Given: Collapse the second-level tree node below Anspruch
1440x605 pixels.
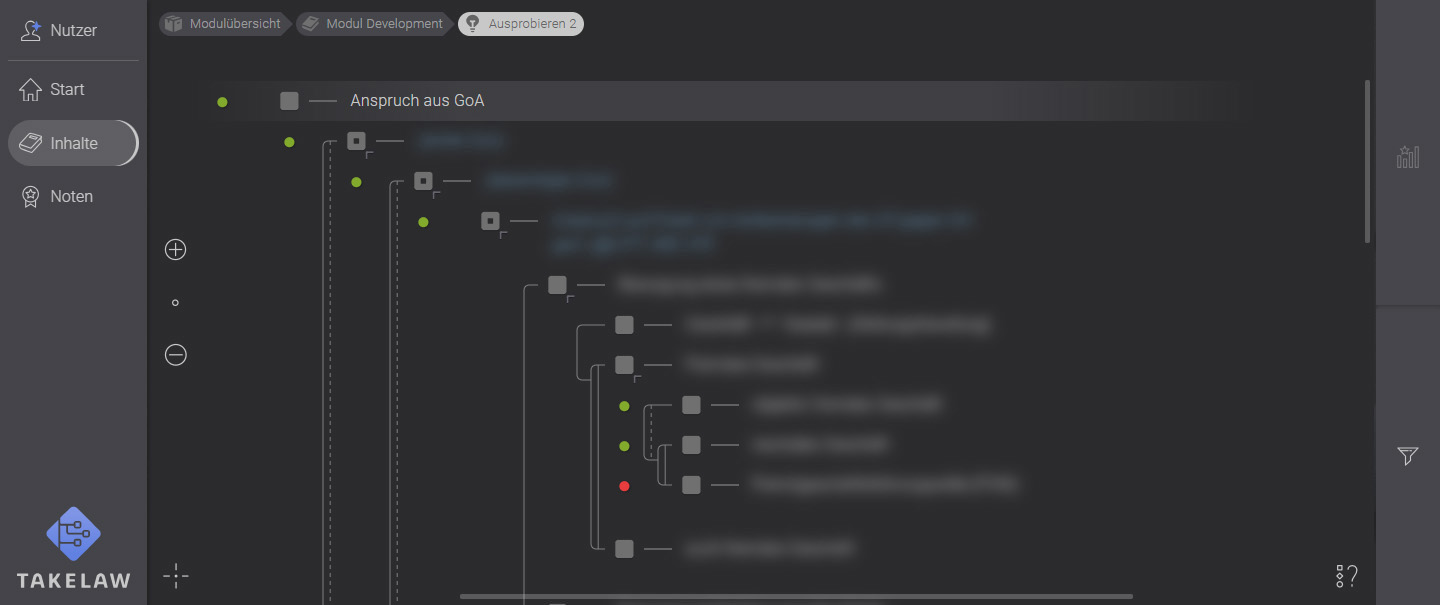Looking at the screenshot, I should point(357,141).
